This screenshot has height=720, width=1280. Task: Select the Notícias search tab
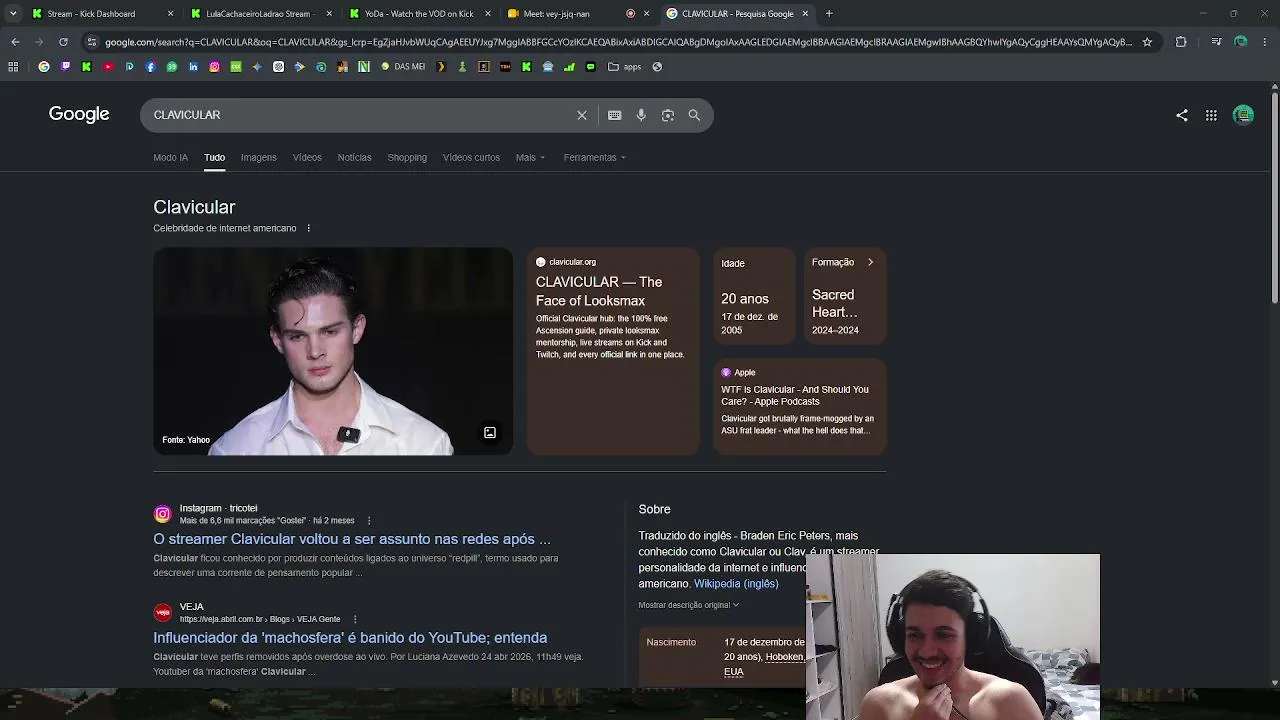[x=354, y=157]
